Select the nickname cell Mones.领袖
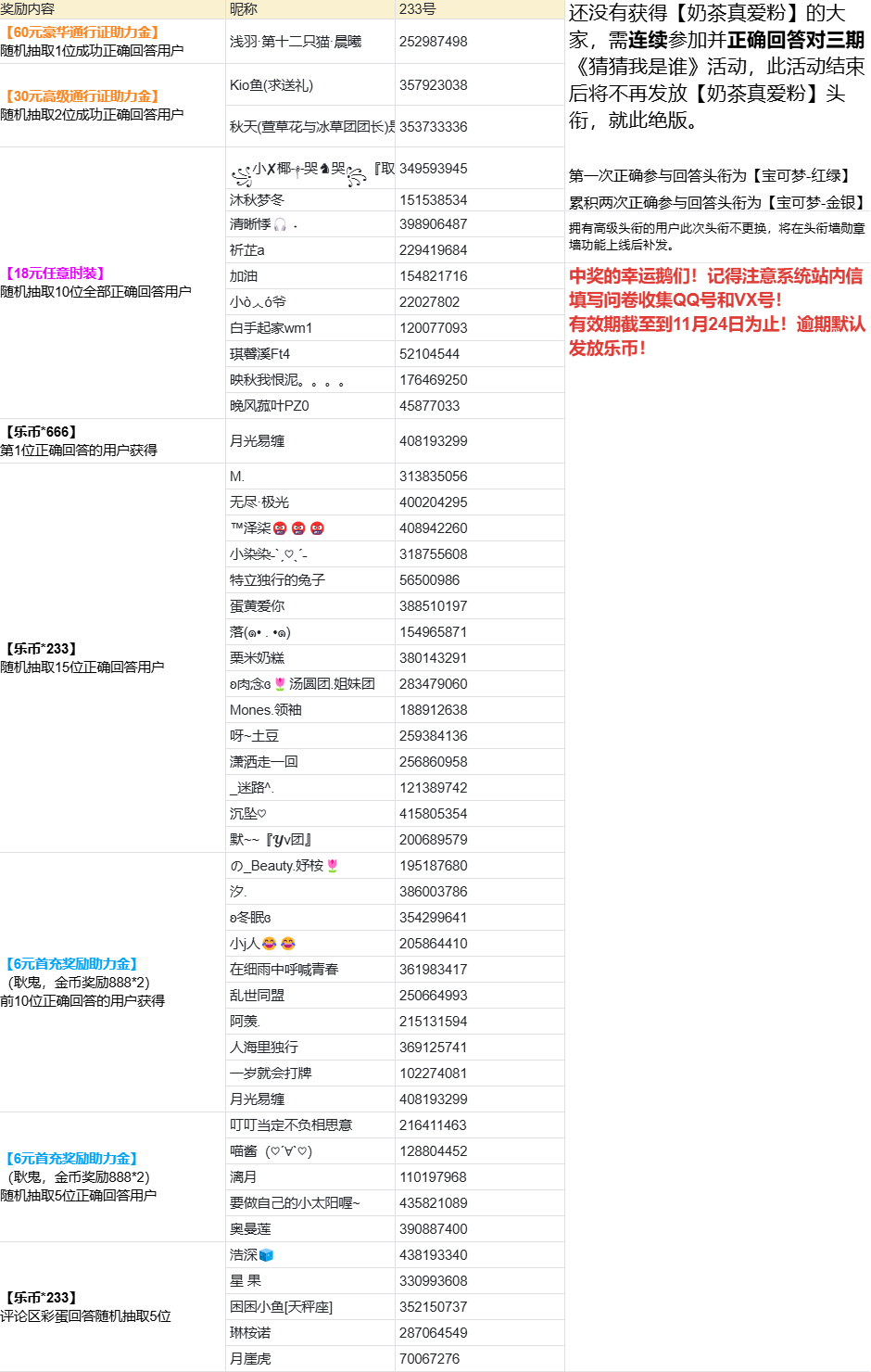Screen dimensions: 871x1372 tap(266, 710)
